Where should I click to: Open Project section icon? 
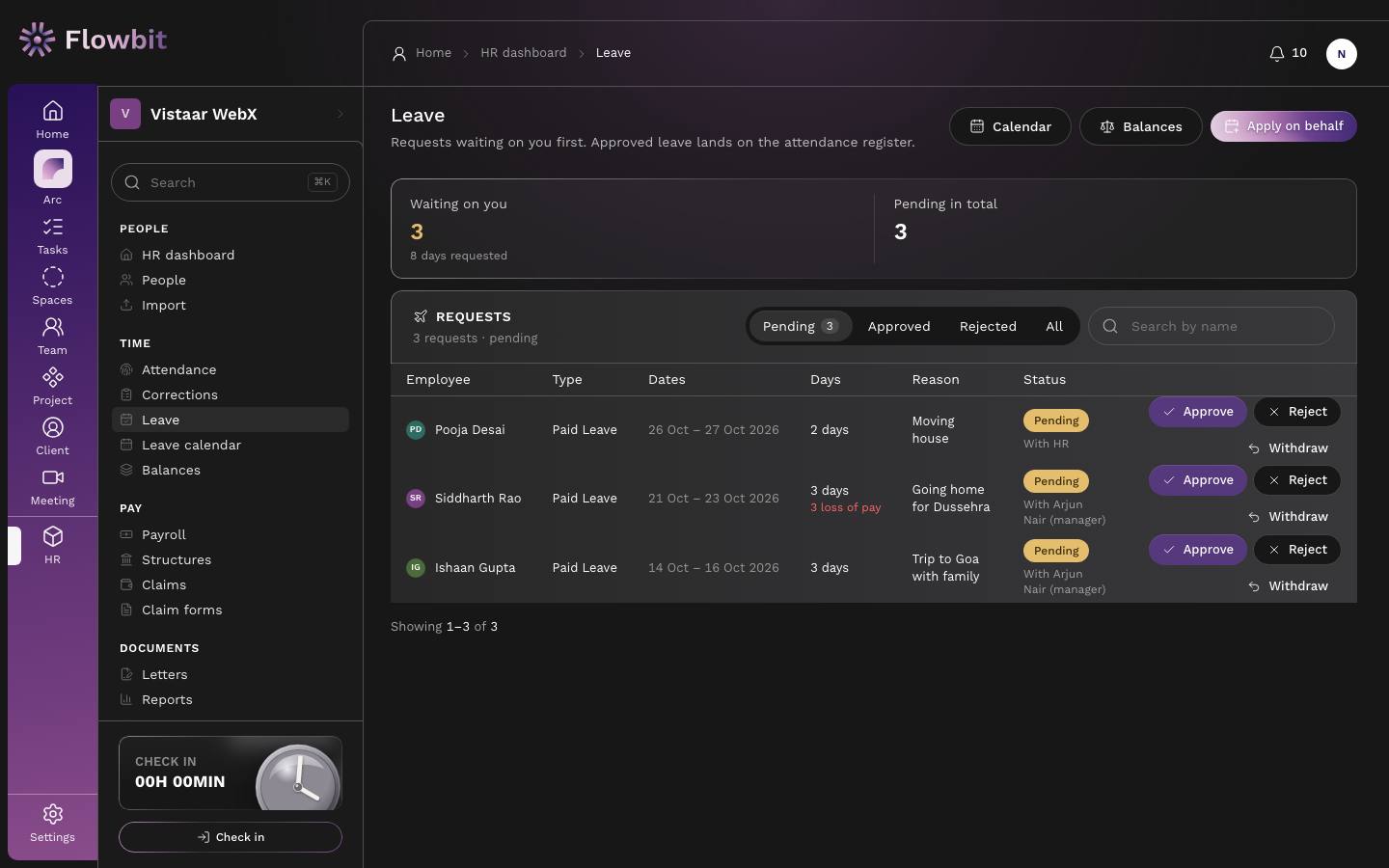click(x=52, y=387)
